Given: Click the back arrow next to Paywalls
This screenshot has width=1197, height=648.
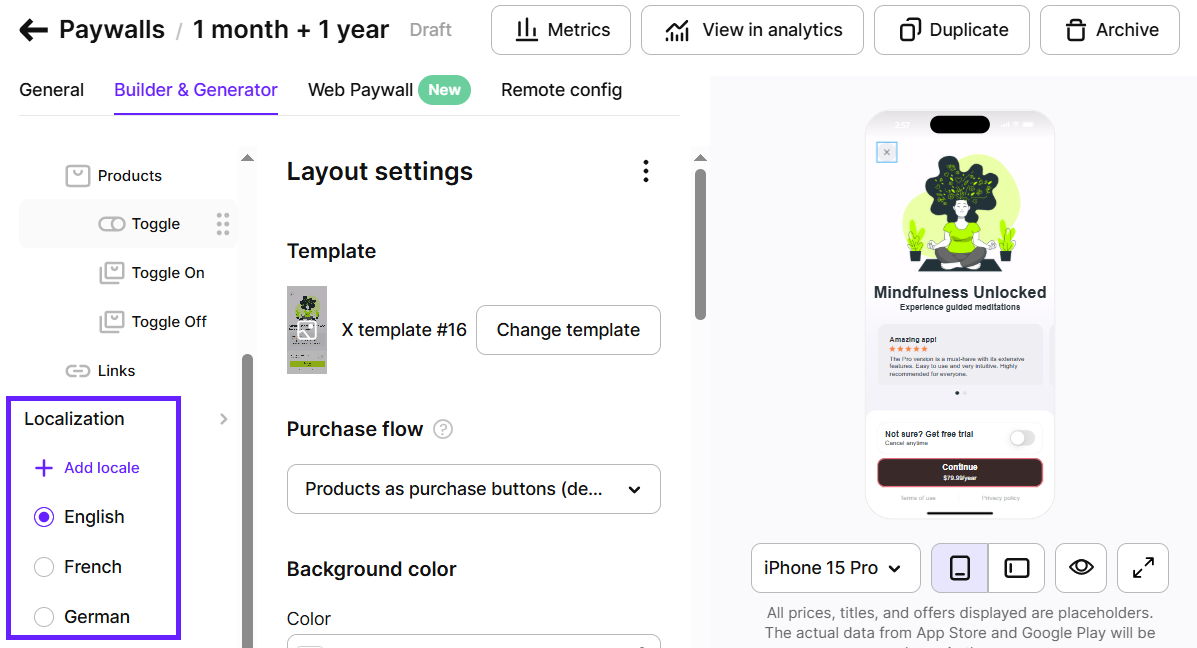Looking at the screenshot, I should pyautogui.click(x=33, y=30).
